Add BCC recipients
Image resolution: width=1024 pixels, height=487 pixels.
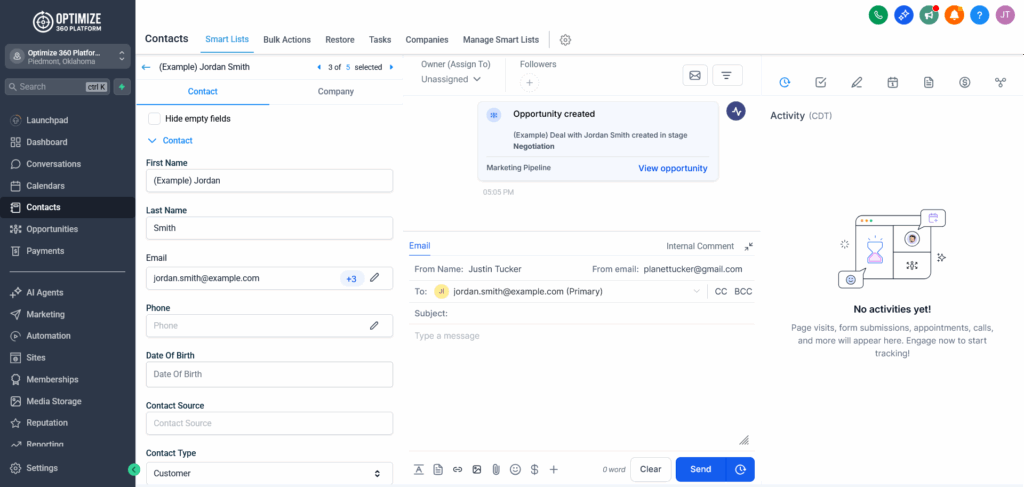743,292
